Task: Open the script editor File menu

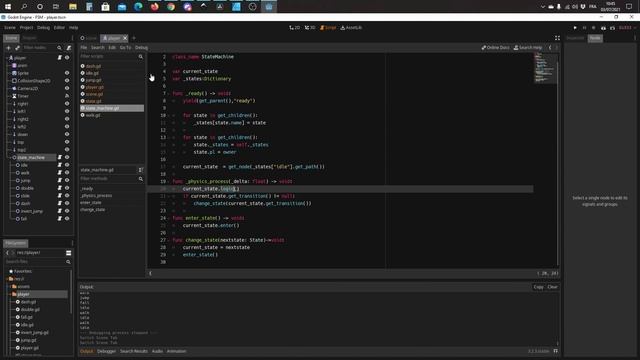Action: 84,48
